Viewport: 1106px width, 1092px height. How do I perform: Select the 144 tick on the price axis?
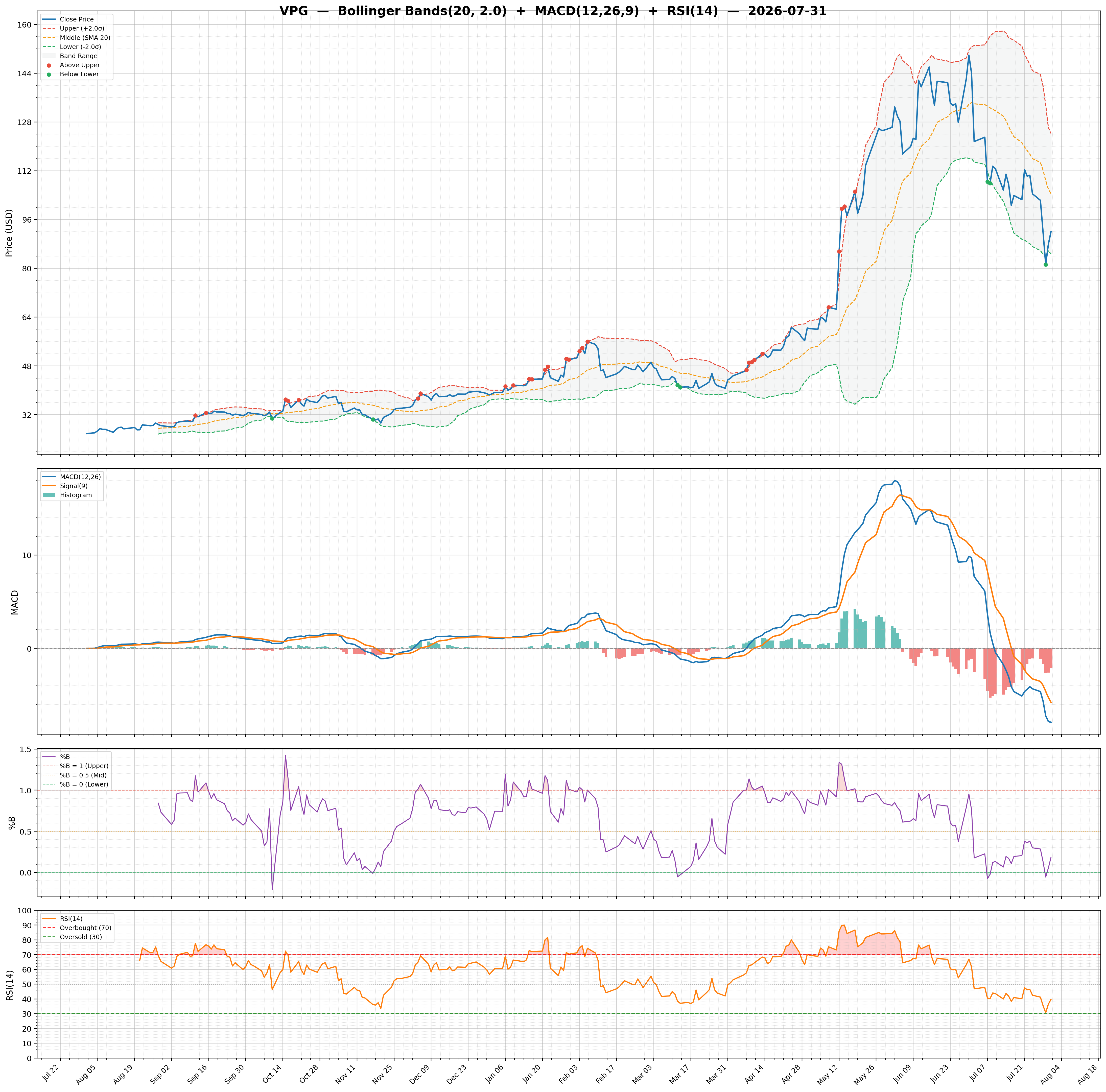click(x=25, y=74)
